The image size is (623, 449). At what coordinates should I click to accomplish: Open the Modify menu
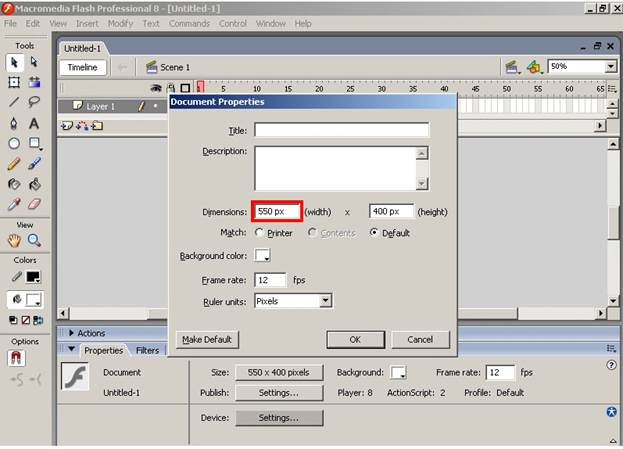pyautogui.click(x=120, y=23)
